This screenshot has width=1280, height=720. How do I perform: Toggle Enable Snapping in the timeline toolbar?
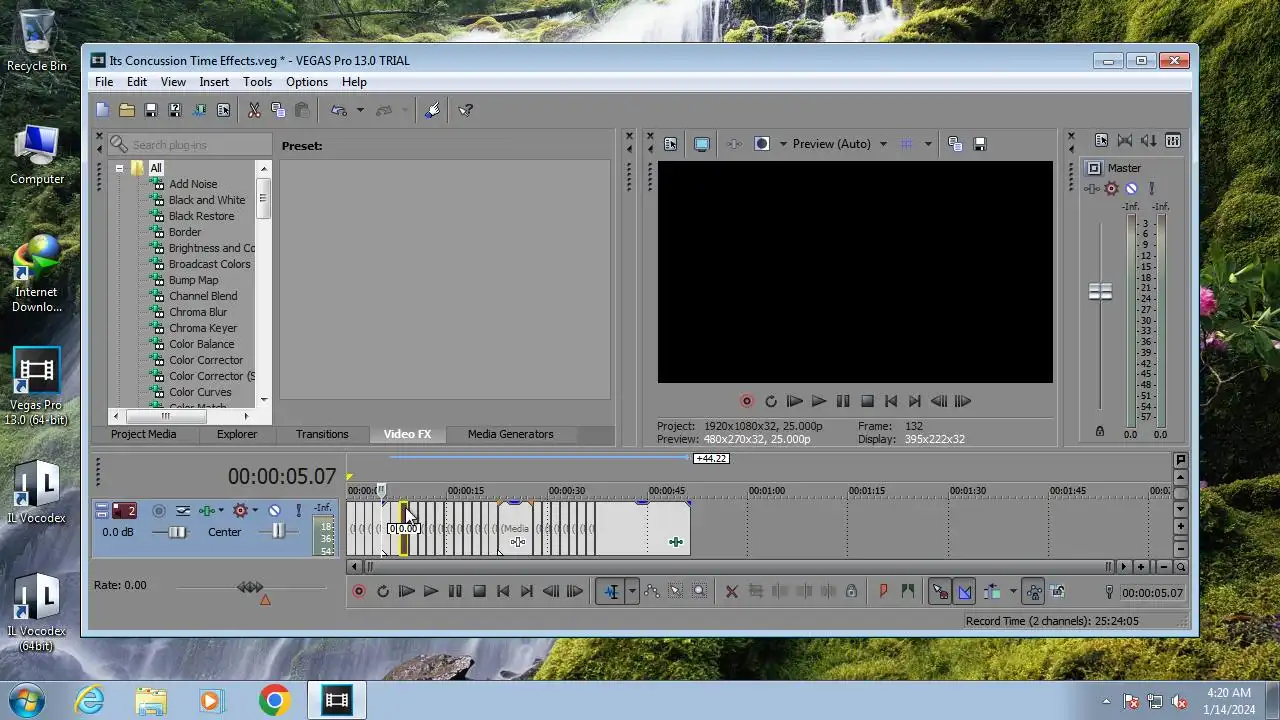[940, 592]
